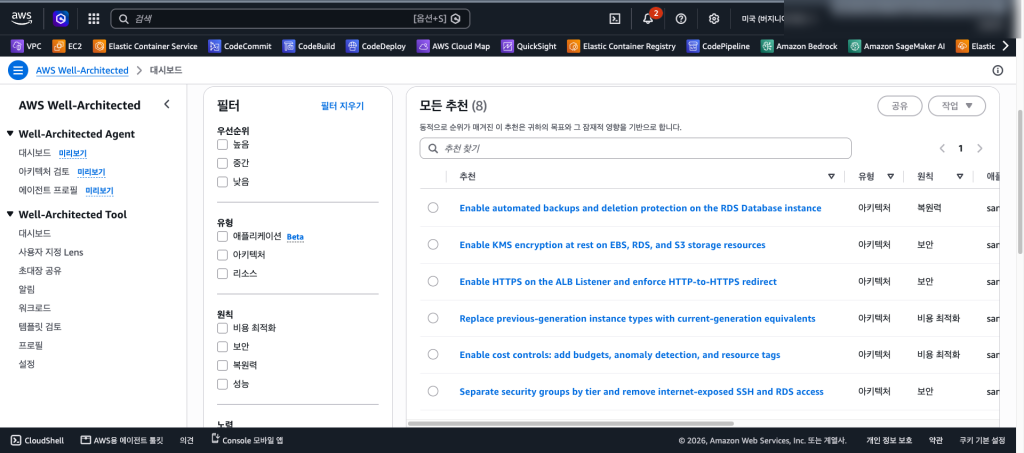Open the QuickSight shortcut

[528, 46]
